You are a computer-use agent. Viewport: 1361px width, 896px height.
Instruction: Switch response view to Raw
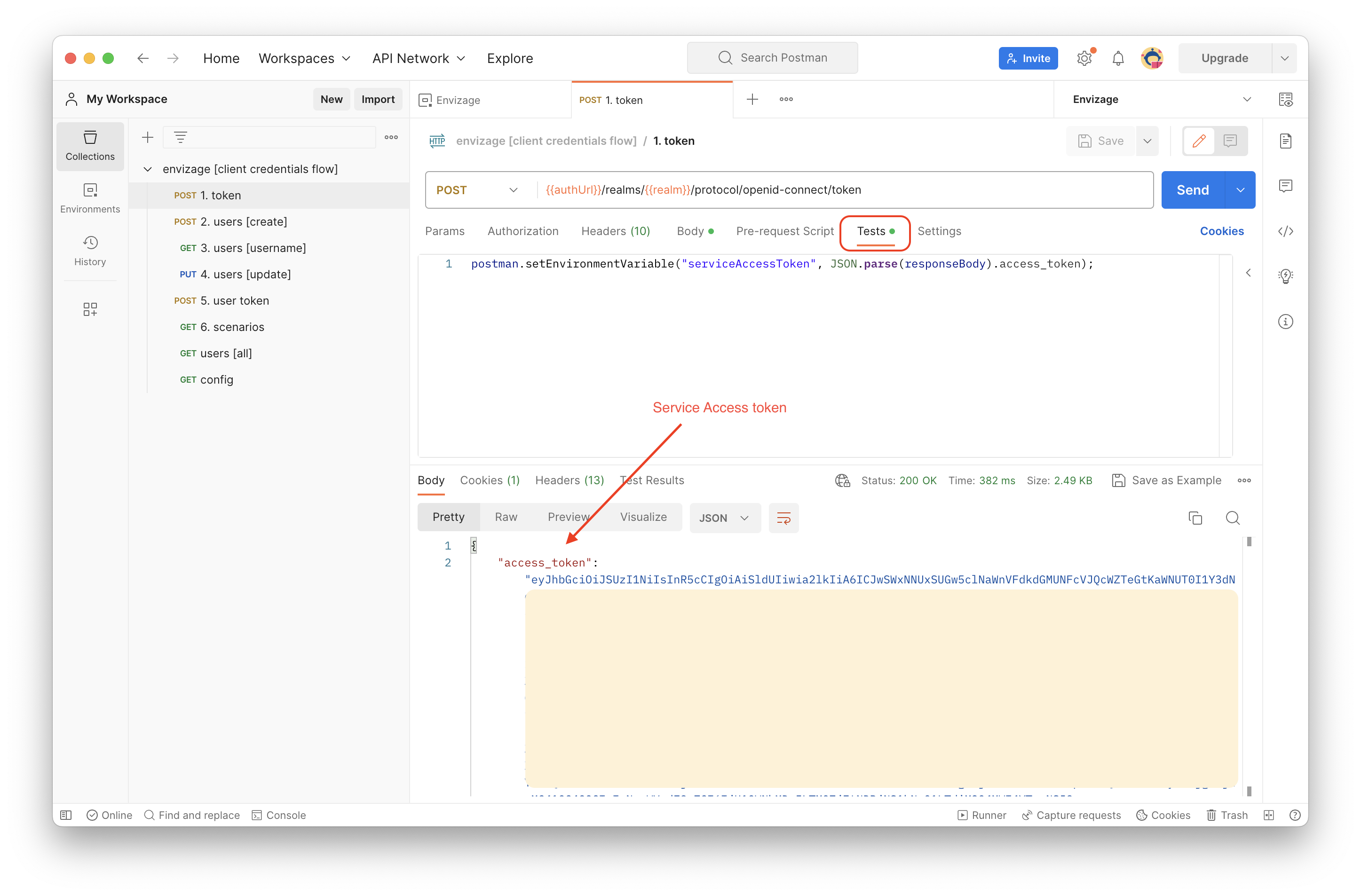(x=506, y=517)
